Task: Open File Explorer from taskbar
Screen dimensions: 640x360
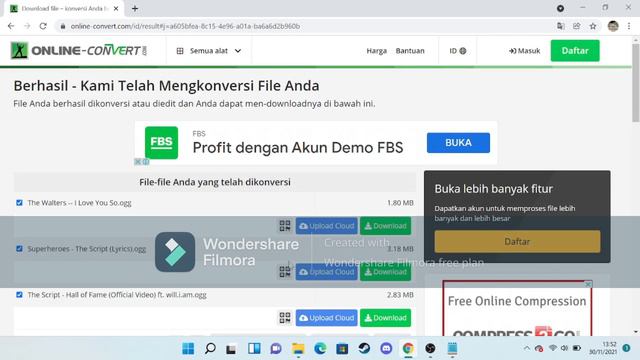Action: point(298,349)
